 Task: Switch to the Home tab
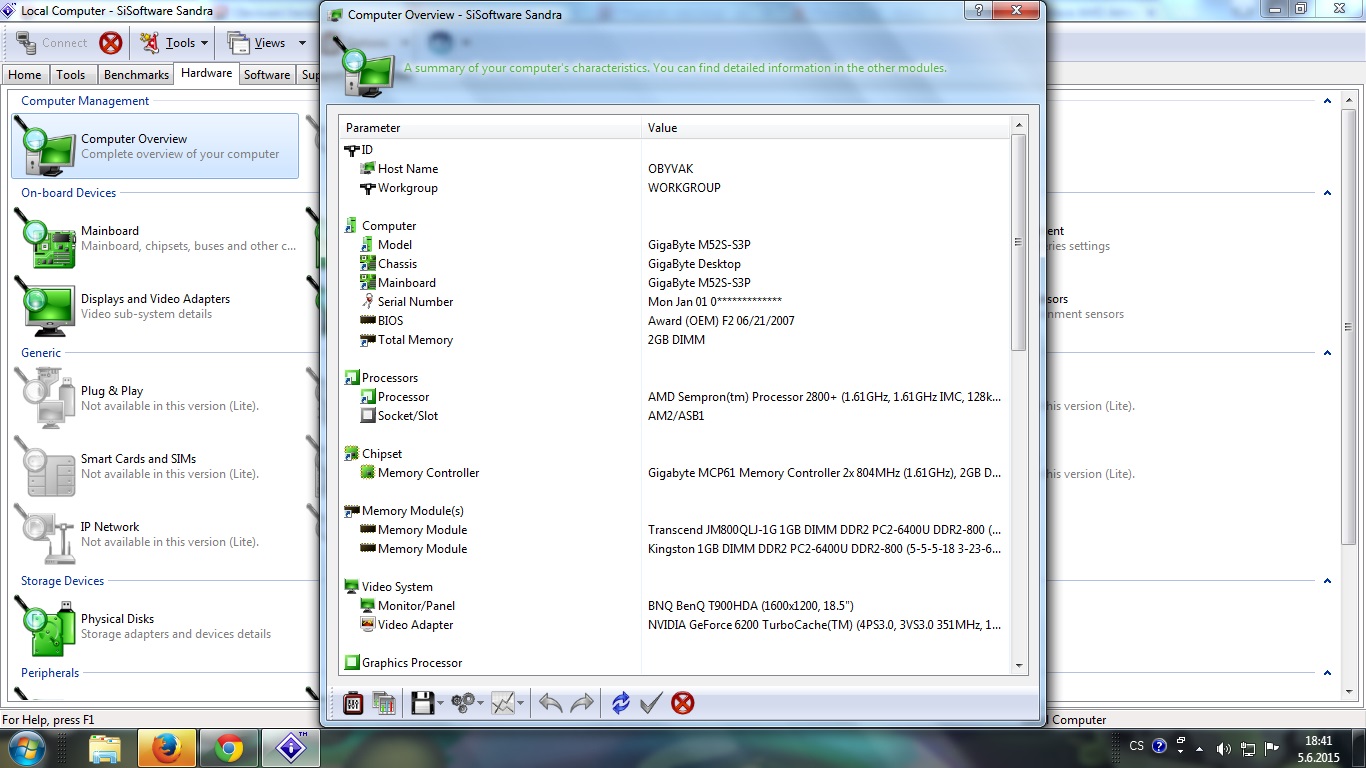click(x=25, y=75)
